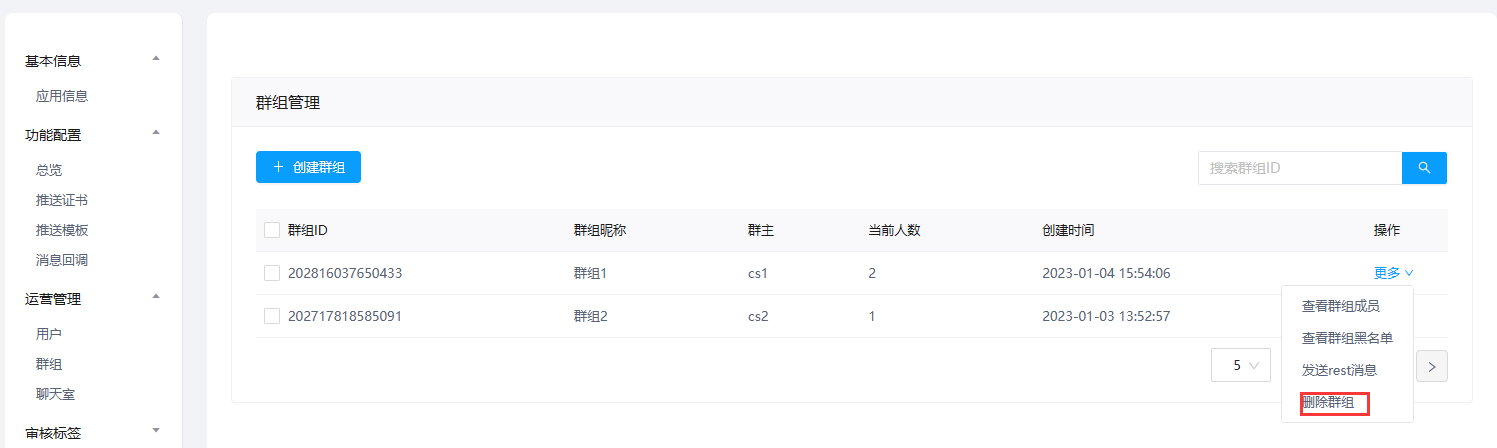Open 应用信息 in the sidebar
The width and height of the screenshot is (1497, 448).
(62, 96)
